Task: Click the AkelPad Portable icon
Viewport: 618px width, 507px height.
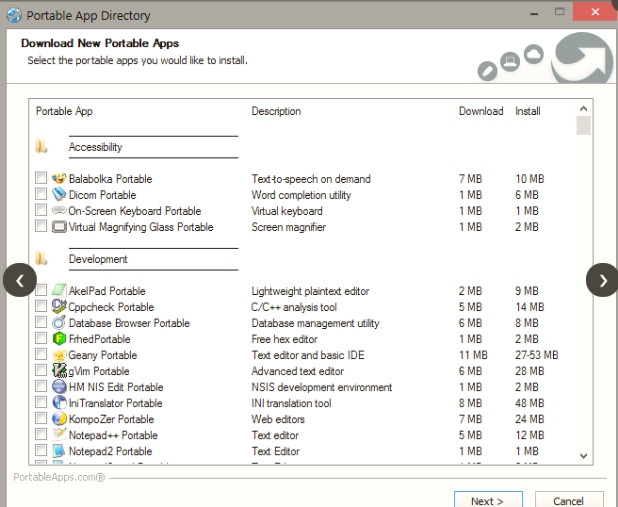Action: (59, 290)
